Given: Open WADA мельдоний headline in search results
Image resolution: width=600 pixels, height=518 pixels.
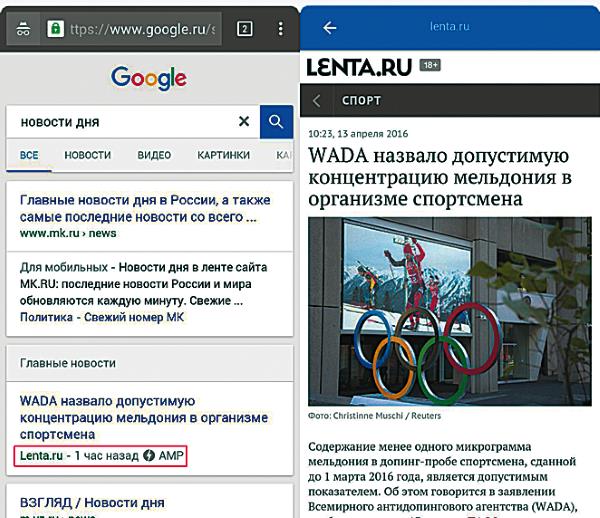Looking at the screenshot, I should coord(144,417).
